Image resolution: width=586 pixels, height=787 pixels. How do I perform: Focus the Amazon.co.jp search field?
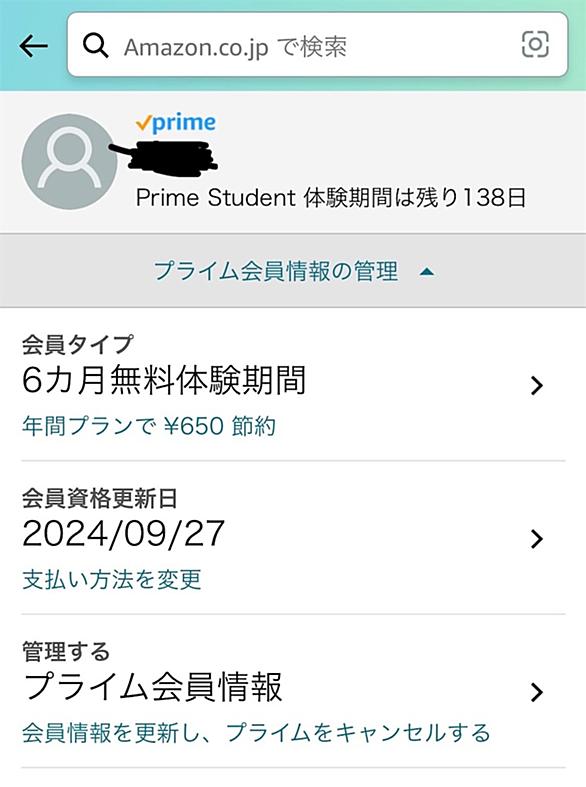click(318, 45)
